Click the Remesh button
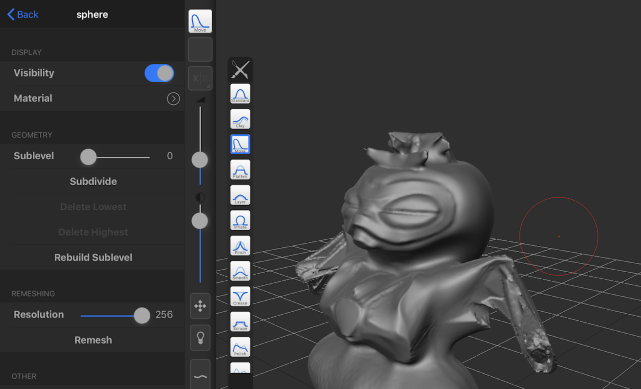 [x=93, y=340]
